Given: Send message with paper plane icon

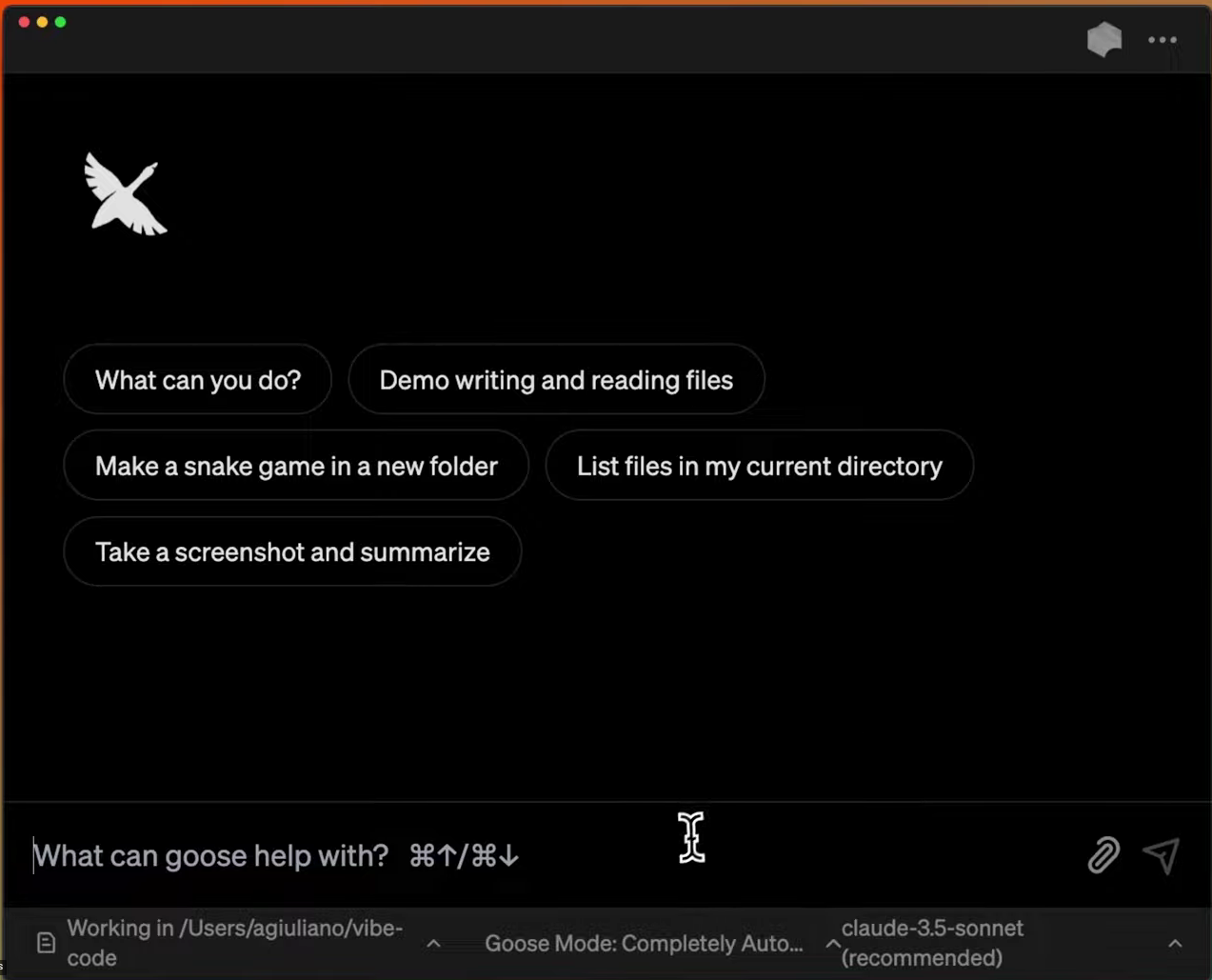Looking at the screenshot, I should [x=1162, y=855].
